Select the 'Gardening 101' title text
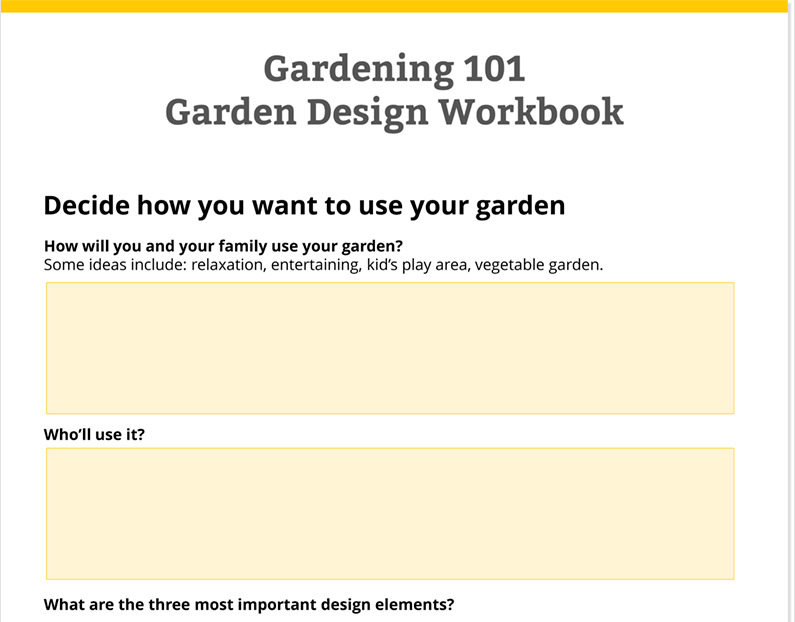This screenshot has width=795, height=622. point(394,69)
